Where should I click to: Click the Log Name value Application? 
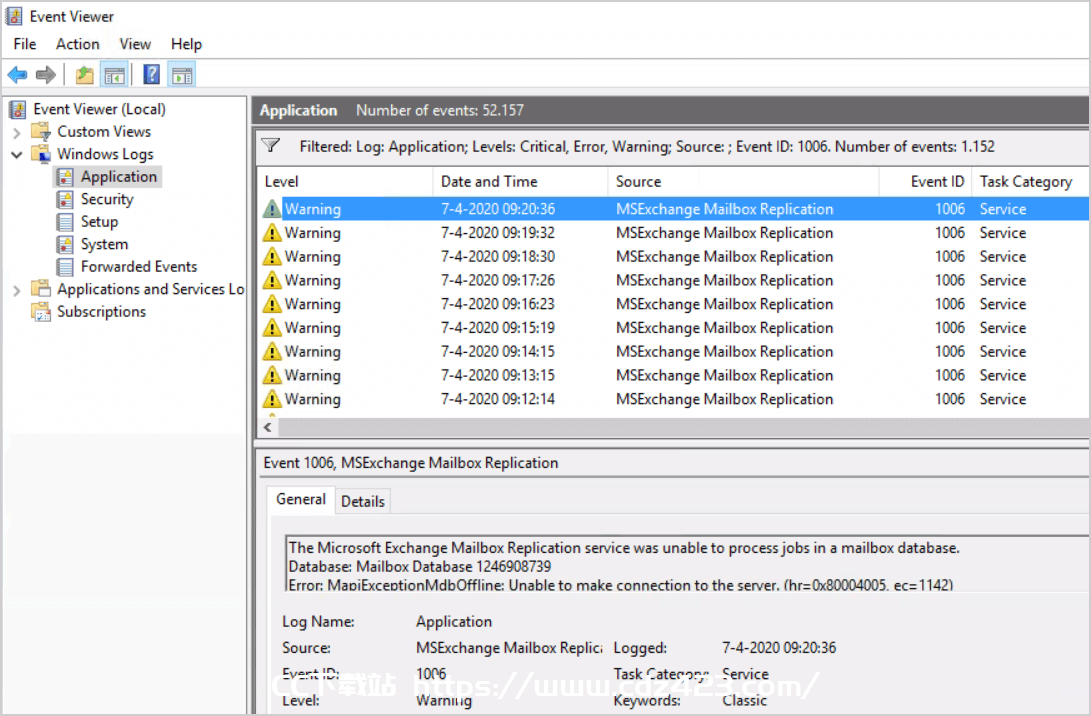point(454,621)
